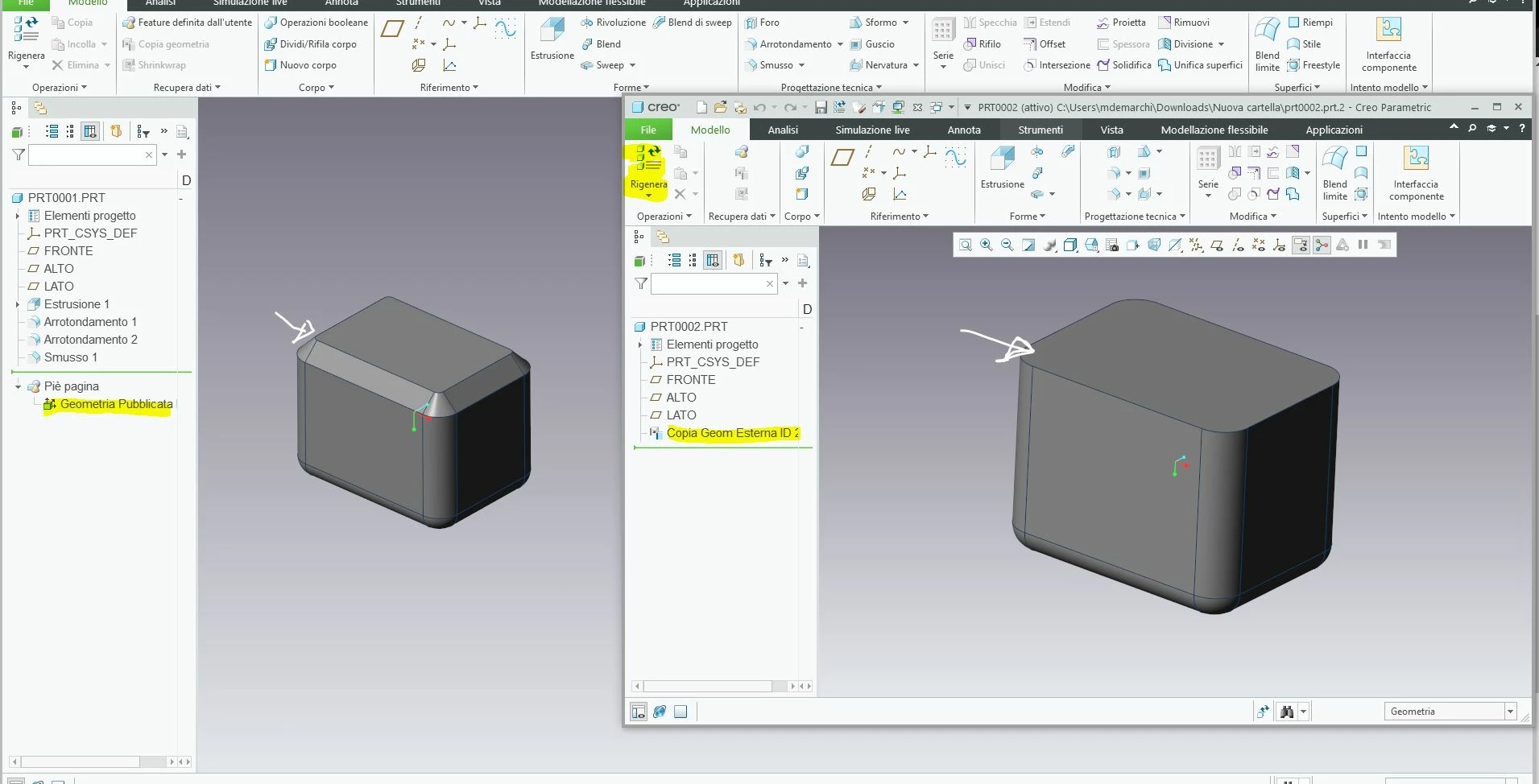Viewport: 1539px width, 784px height.
Task: Click Operazioni booleane in back window
Action: [x=316, y=23]
